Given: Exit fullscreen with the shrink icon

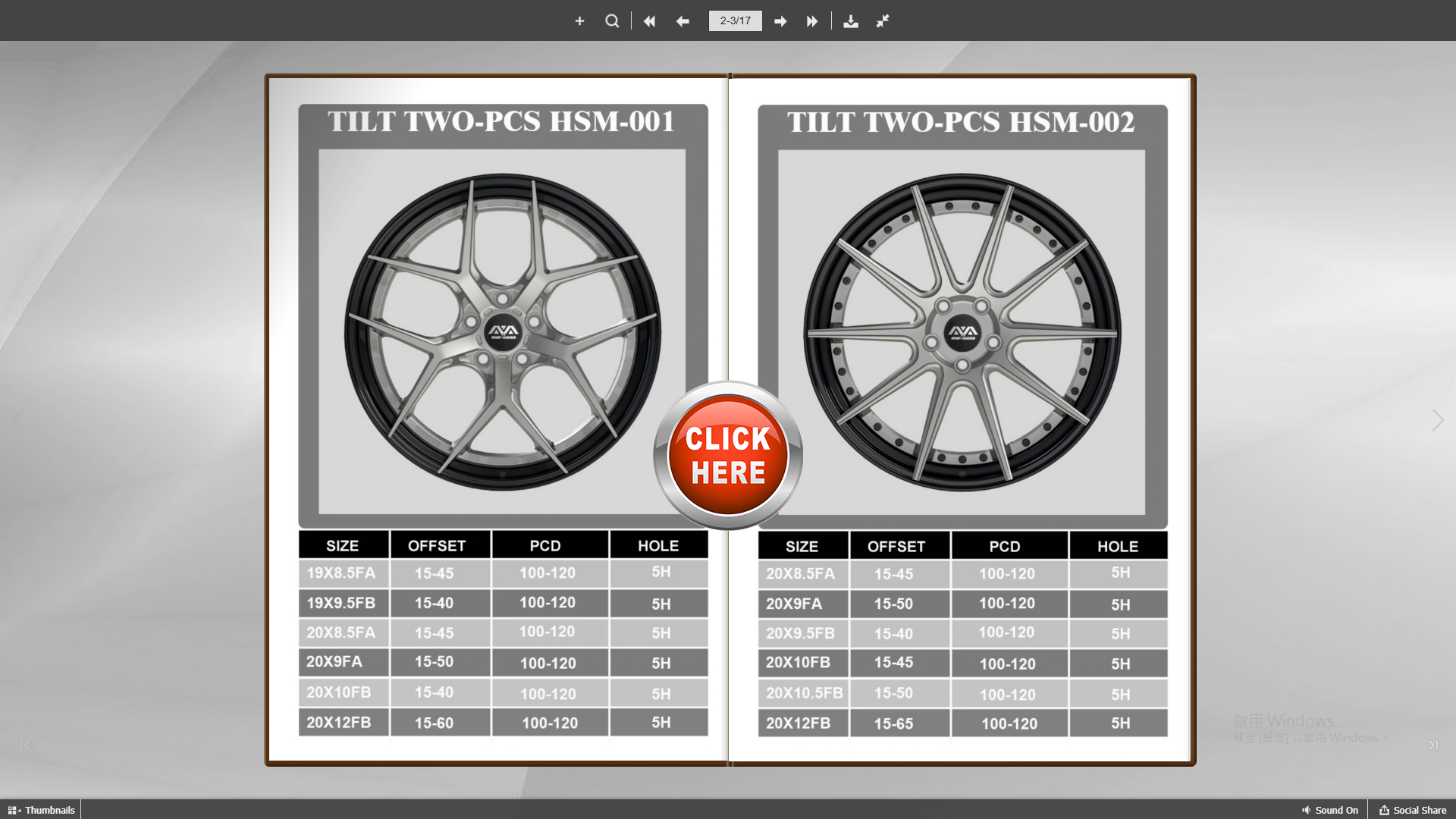Looking at the screenshot, I should pyautogui.click(x=883, y=21).
